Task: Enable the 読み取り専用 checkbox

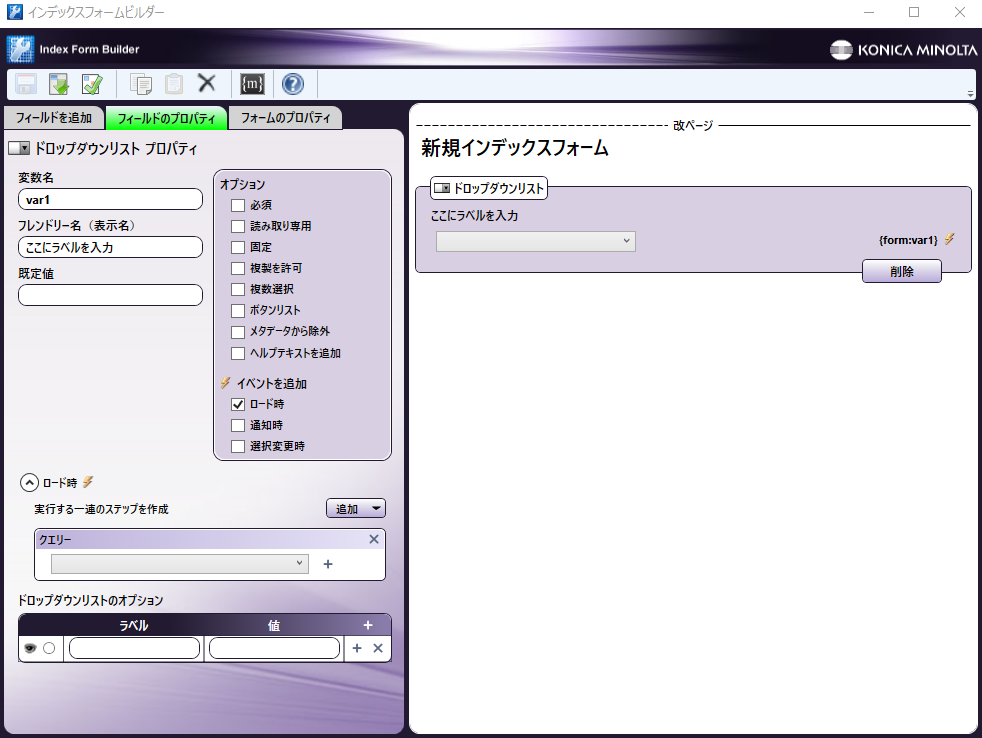Action: (238, 226)
